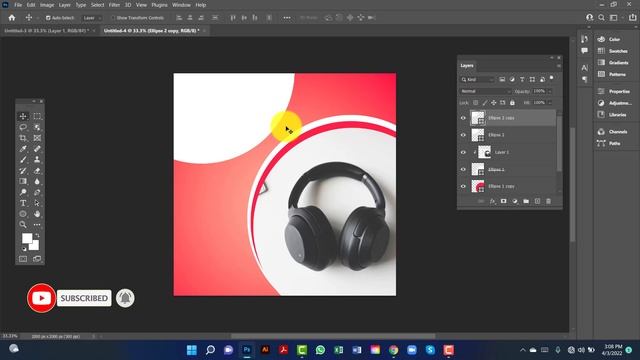Select the Dodge tool

click(23, 192)
